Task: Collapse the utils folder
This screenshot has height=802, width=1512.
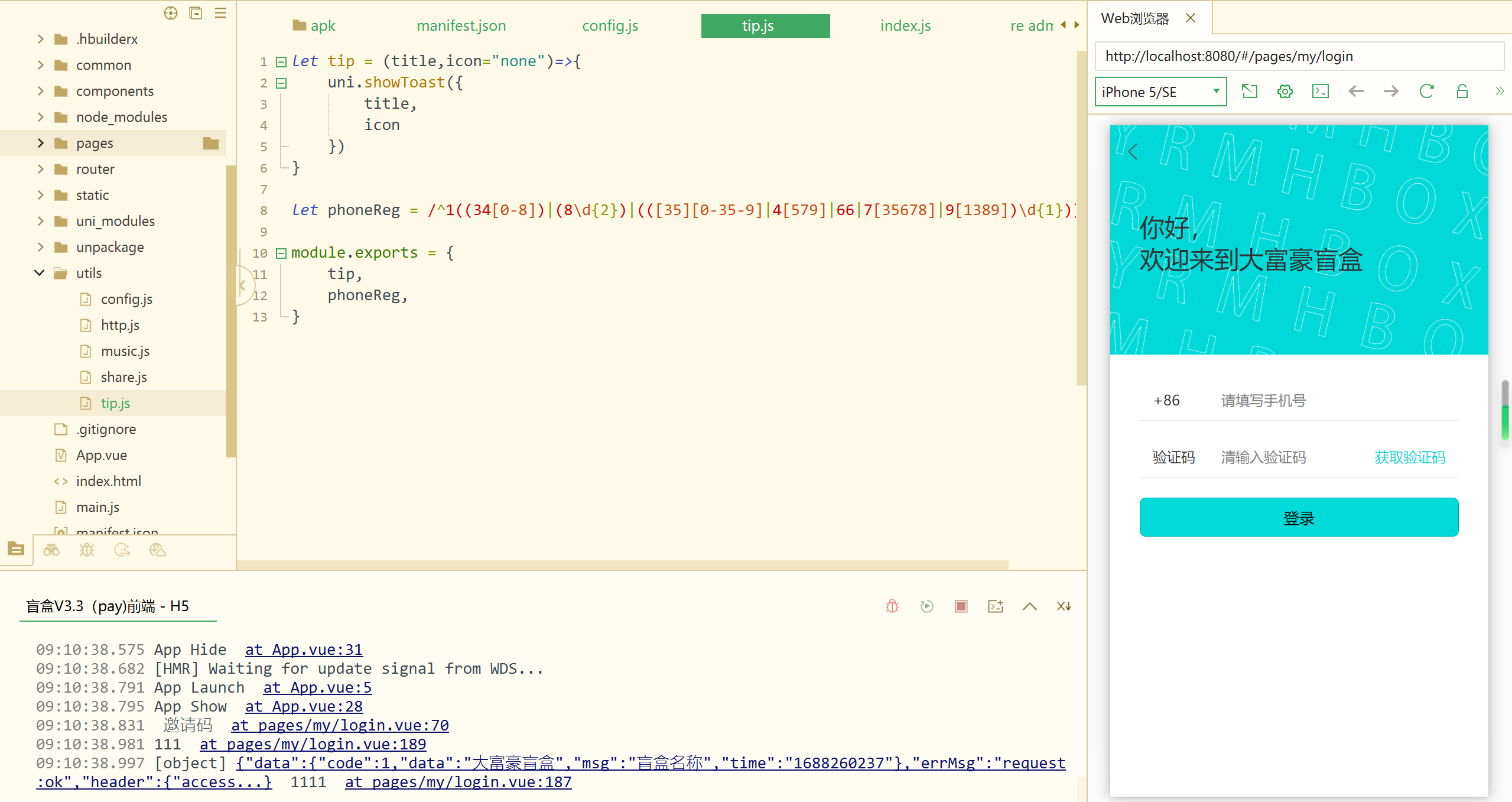Action: [40, 273]
